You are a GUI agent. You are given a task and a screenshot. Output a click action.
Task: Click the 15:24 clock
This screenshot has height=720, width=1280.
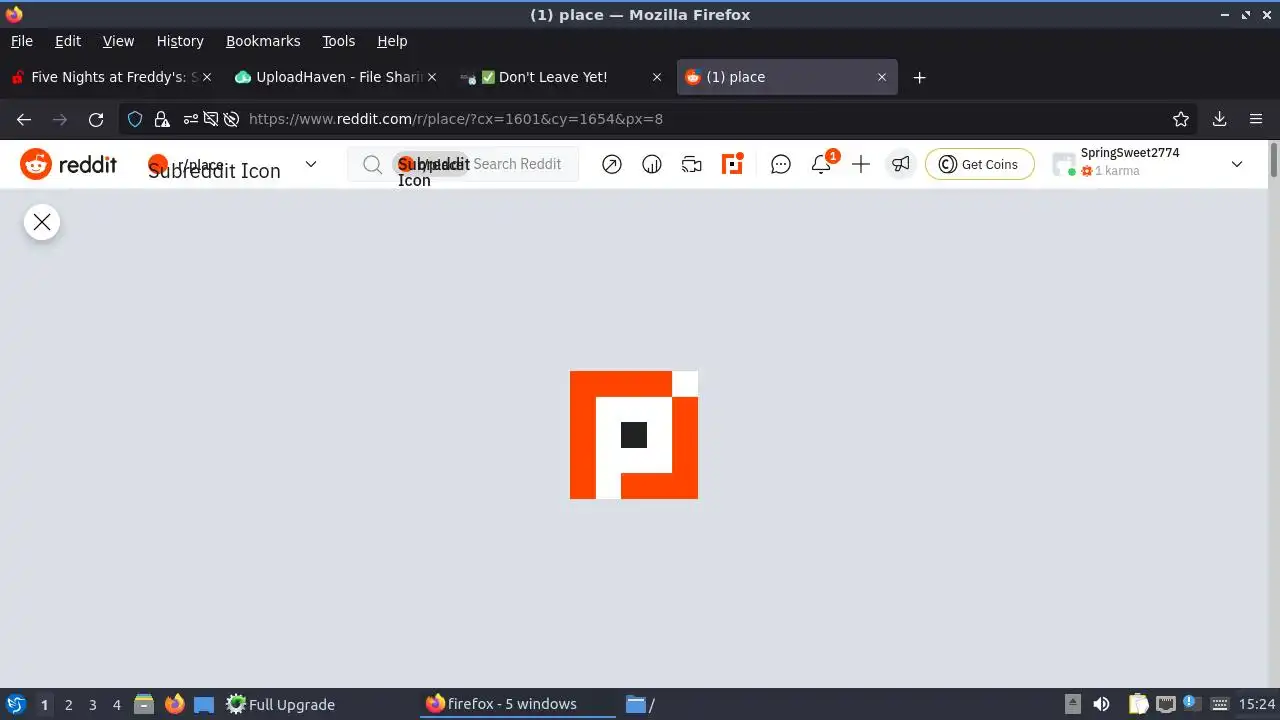pyautogui.click(x=1257, y=704)
